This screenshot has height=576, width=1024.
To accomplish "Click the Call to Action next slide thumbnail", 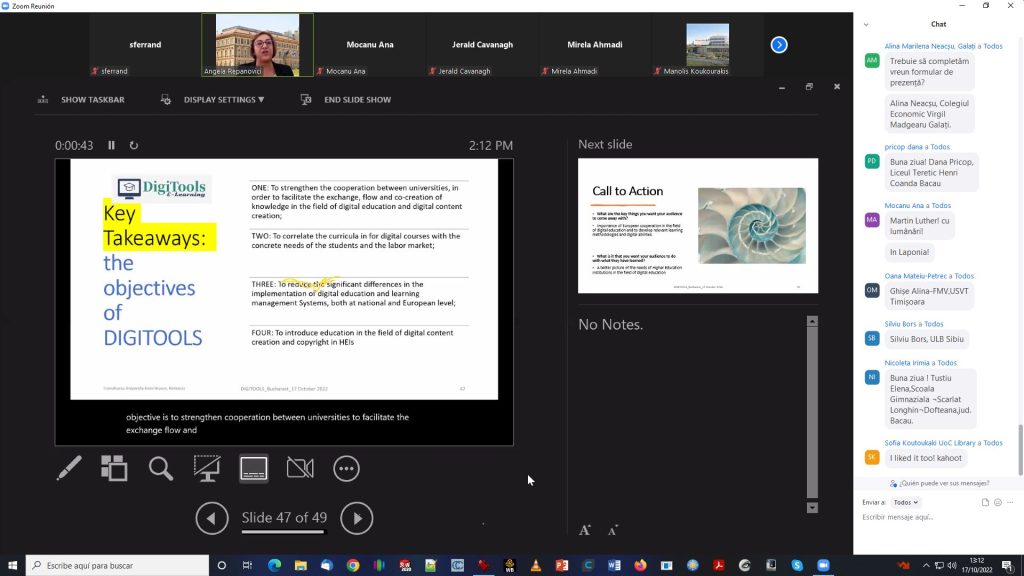I will pos(698,226).
